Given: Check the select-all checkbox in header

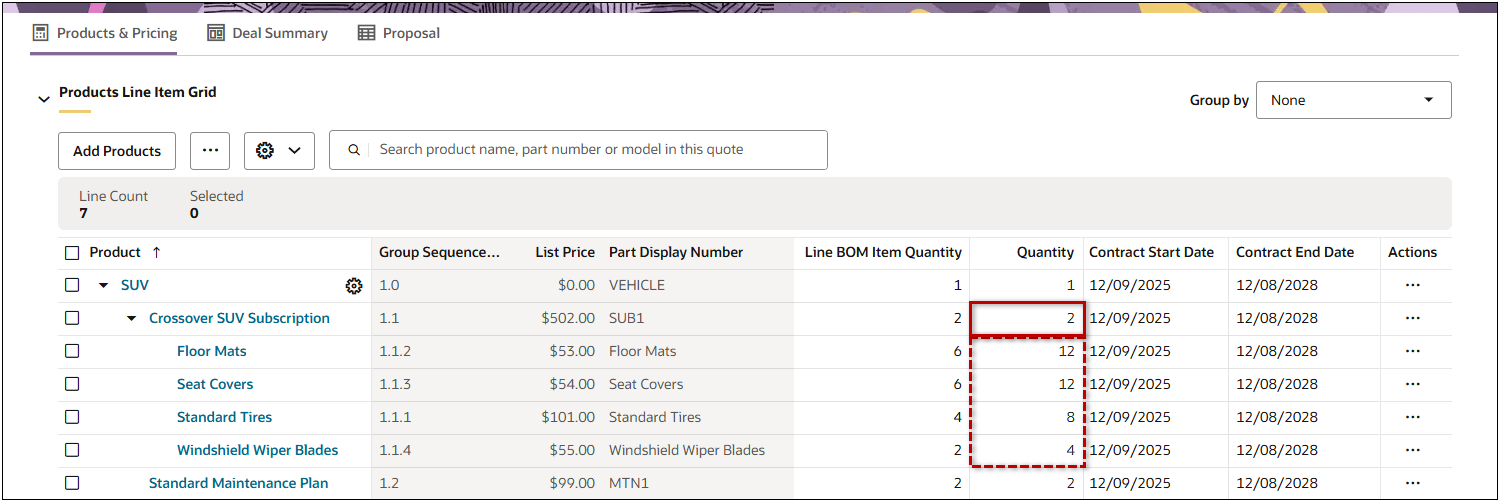Looking at the screenshot, I should (x=72, y=253).
